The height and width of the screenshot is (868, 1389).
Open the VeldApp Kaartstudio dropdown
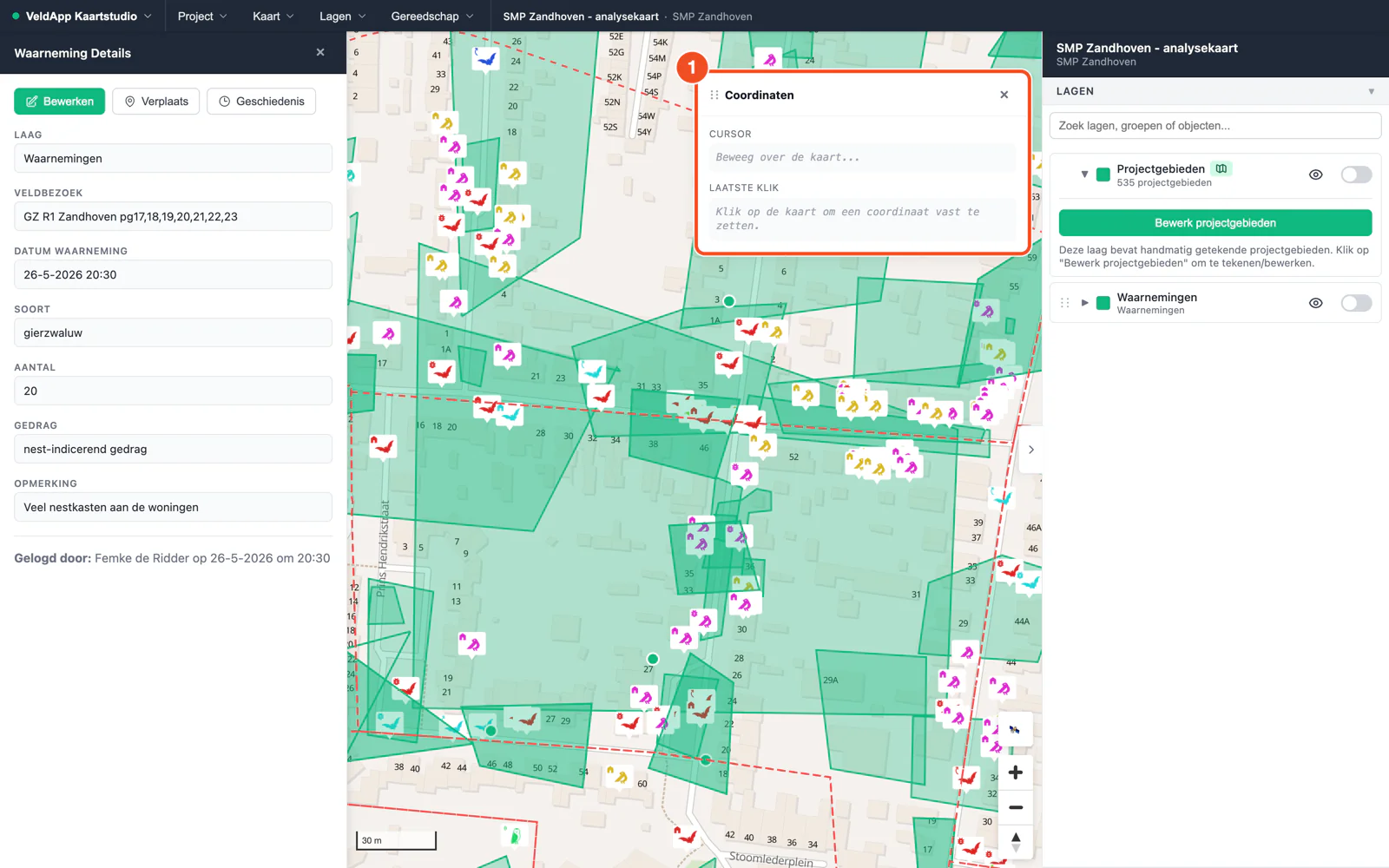tap(82, 16)
